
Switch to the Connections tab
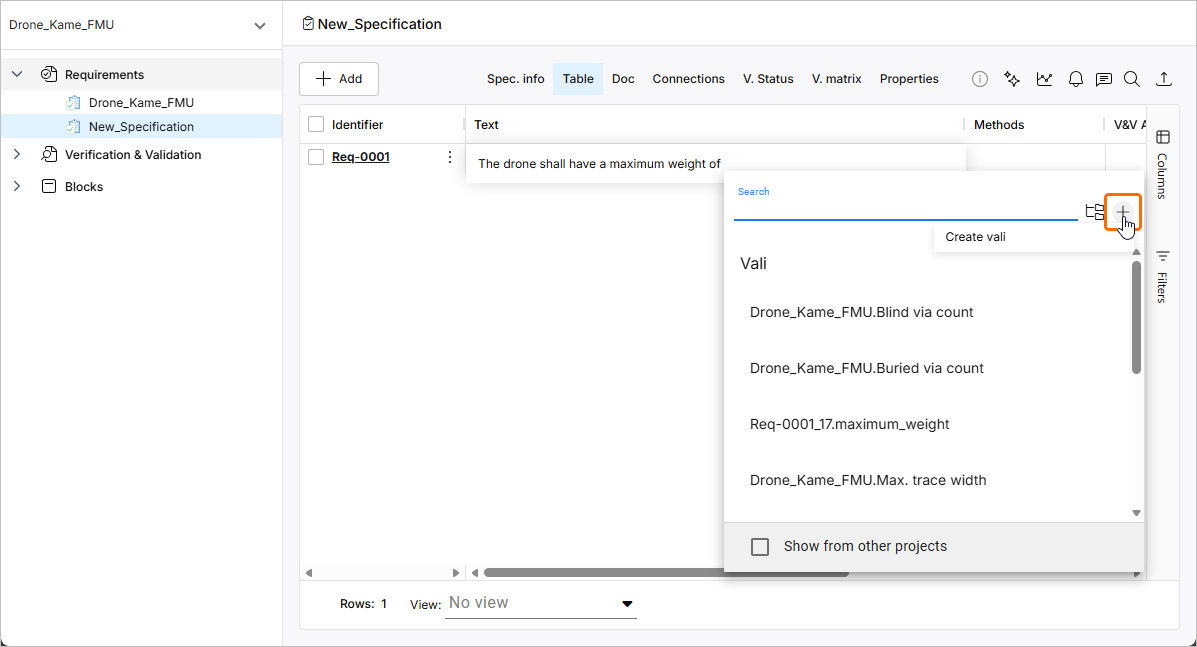click(688, 79)
